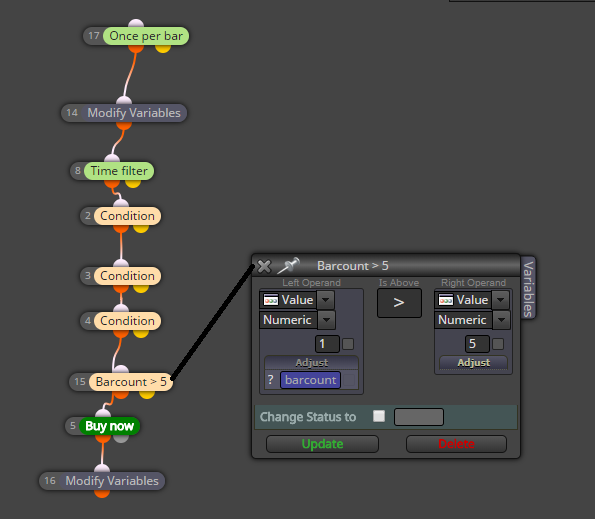This screenshot has width=595, height=519.
Task: Expand the Right Operand Adjust section
Action: (x=474, y=363)
